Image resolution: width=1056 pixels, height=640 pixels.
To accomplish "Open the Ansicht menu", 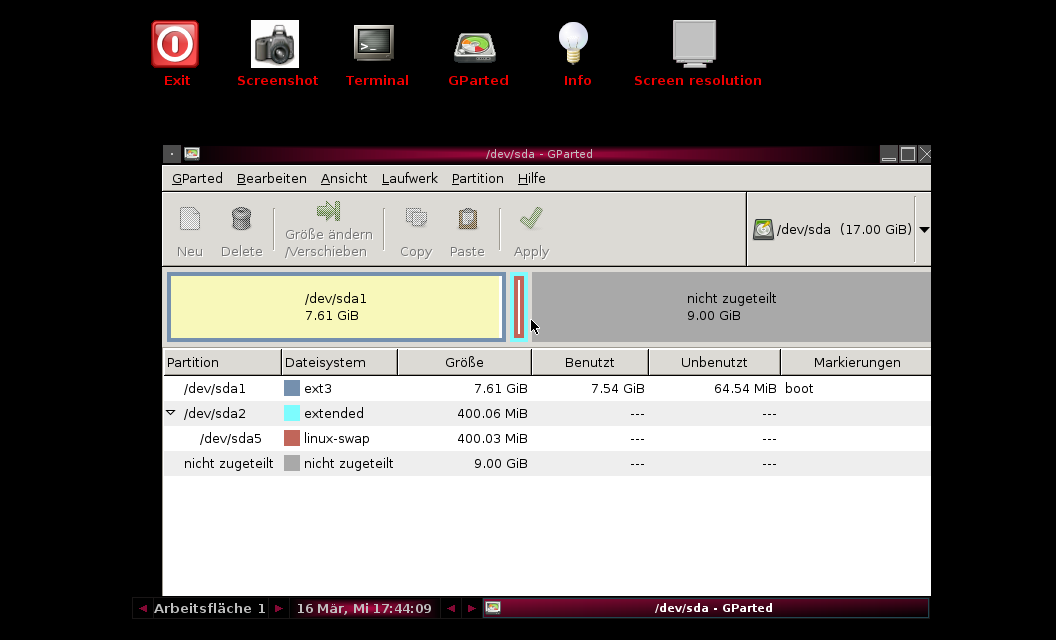I will point(344,179).
